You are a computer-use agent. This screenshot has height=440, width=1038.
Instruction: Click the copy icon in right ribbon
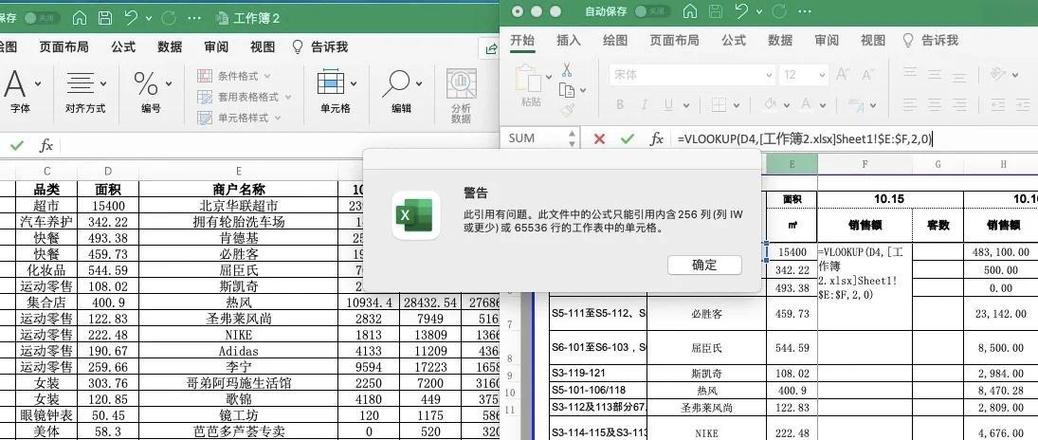tap(567, 89)
